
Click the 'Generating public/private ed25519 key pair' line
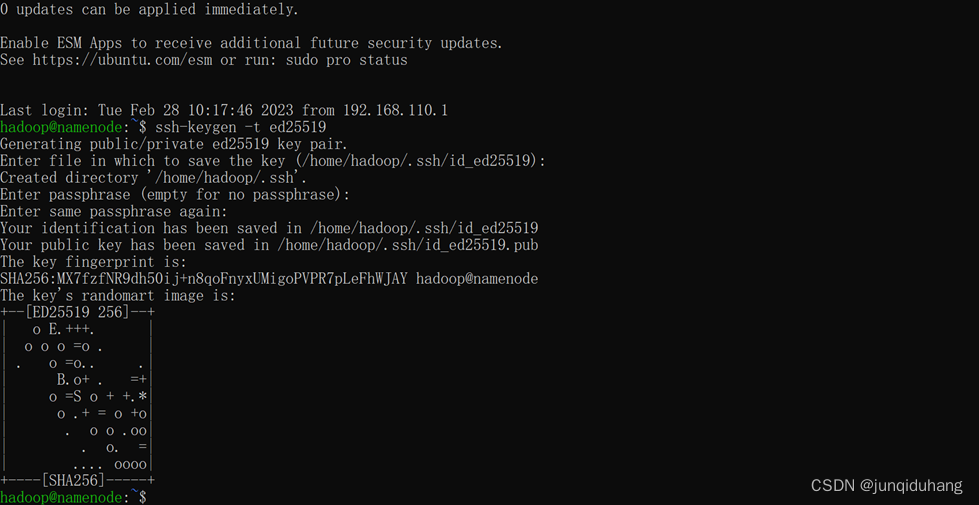click(x=174, y=144)
